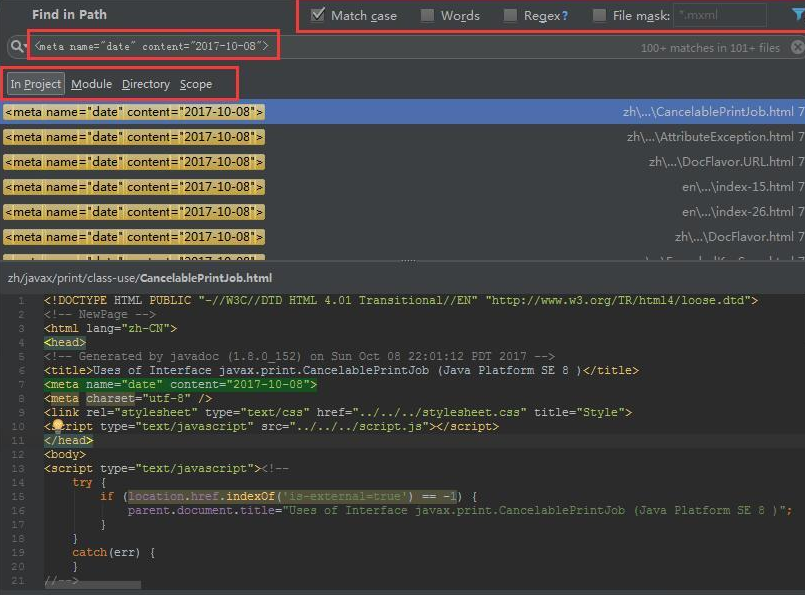Click the catch(err) line
This screenshot has width=805, height=595.
pyautogui.click(x=113, y=552)
